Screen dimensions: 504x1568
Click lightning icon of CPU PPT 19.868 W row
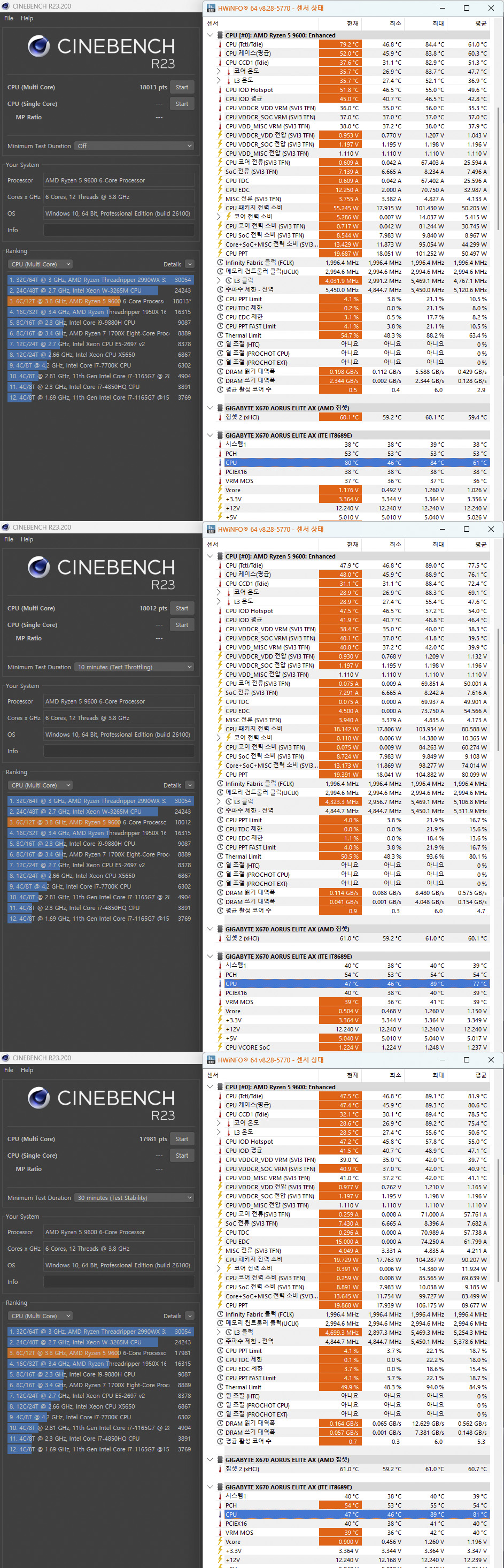(x=220, y=1305)
